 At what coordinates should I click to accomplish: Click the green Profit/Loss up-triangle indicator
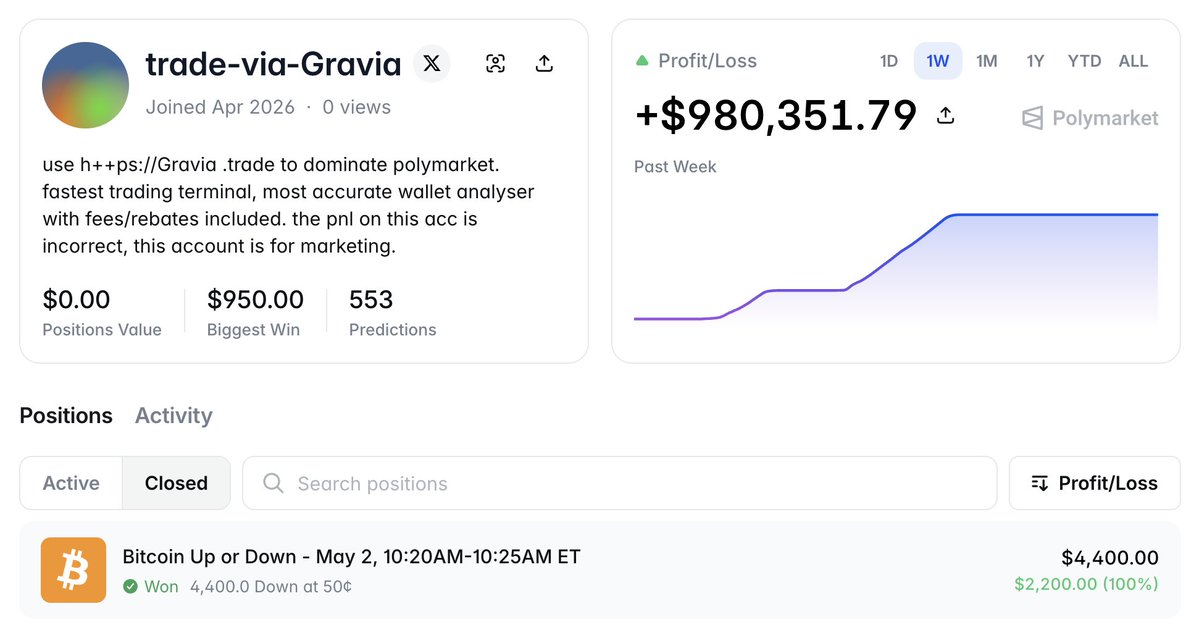tap(642, 60)
